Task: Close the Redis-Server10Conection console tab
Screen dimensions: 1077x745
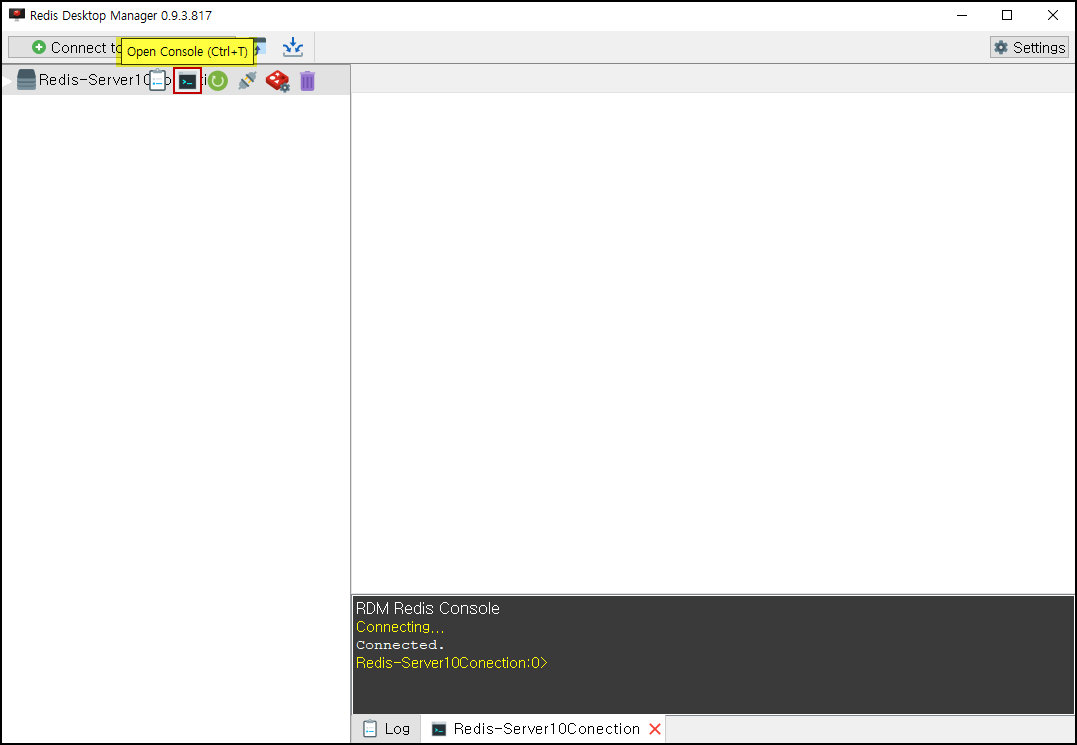Action: click(x=655, y=729)
